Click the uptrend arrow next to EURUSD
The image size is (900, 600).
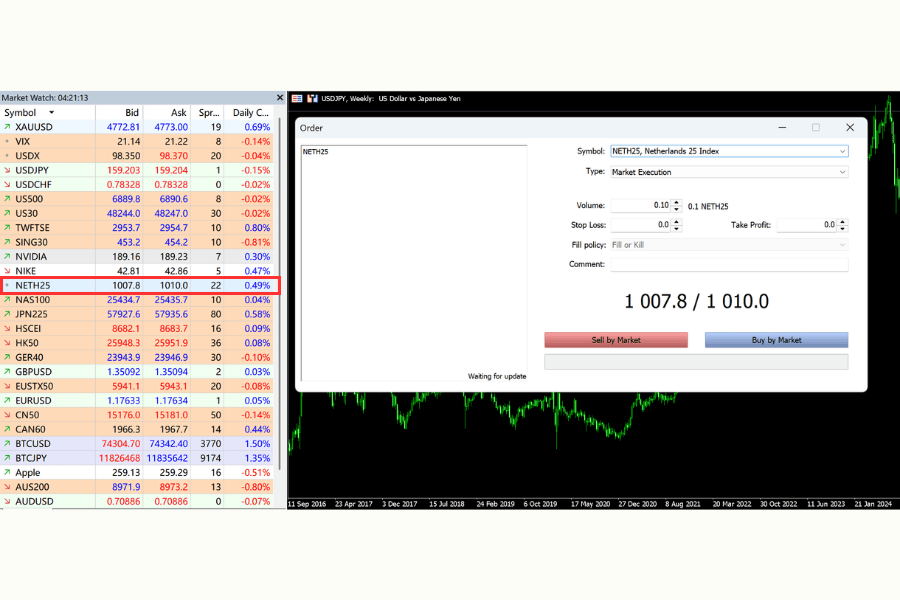point(8,400)
